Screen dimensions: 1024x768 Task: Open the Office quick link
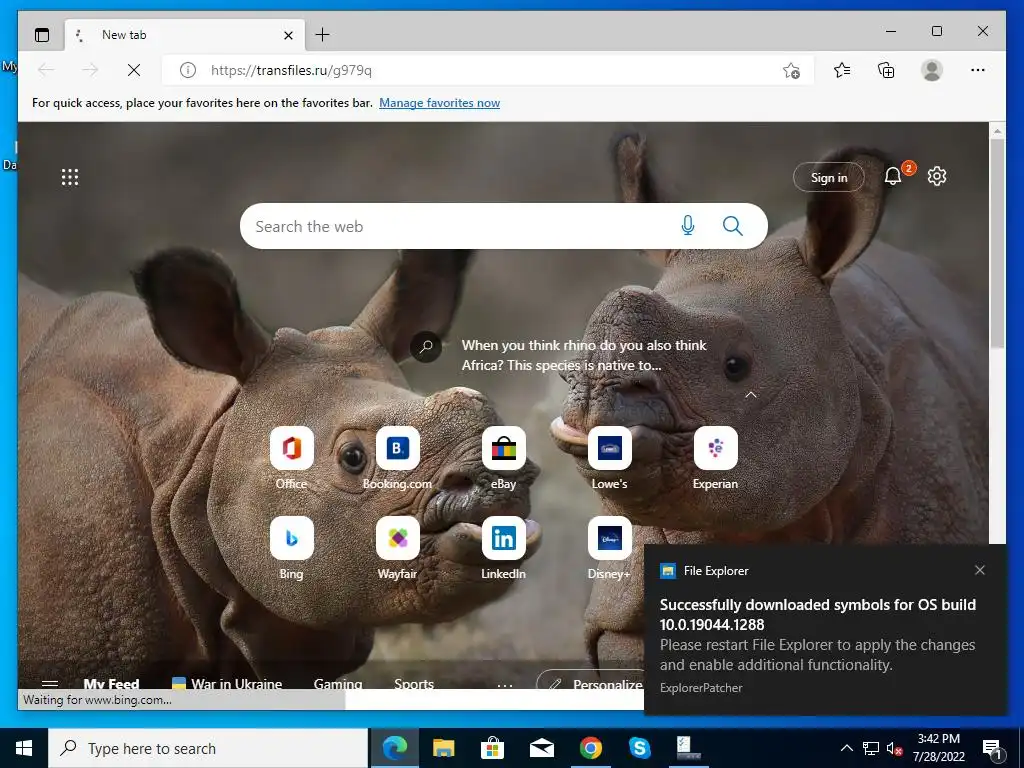[291, 458]
